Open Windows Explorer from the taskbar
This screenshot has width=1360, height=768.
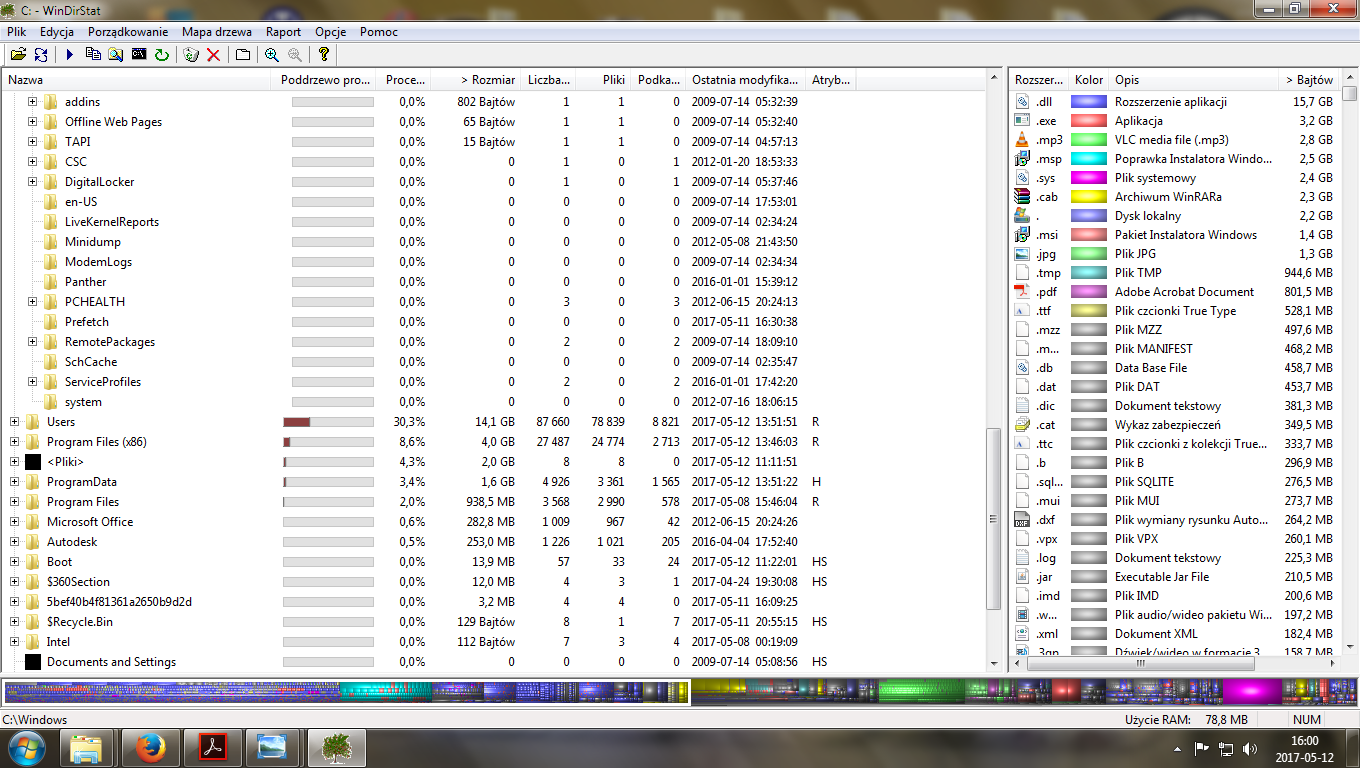87,747
